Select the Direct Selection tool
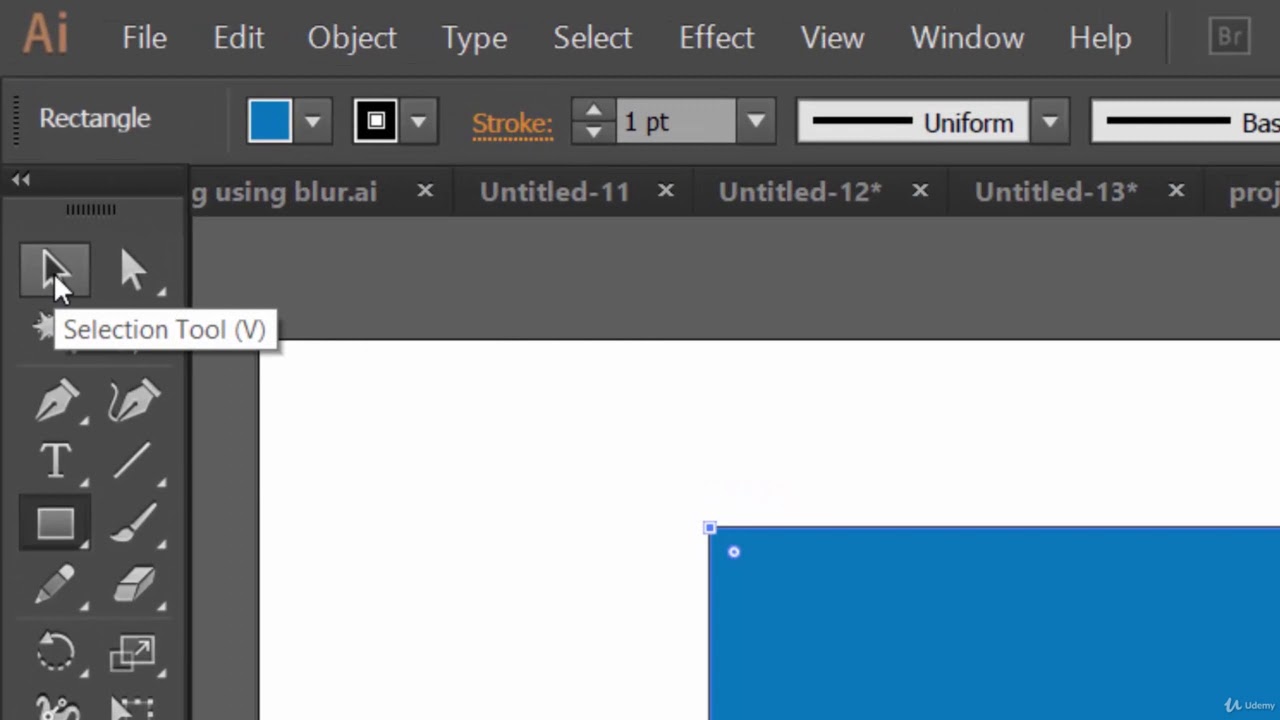 coord(134,271)
